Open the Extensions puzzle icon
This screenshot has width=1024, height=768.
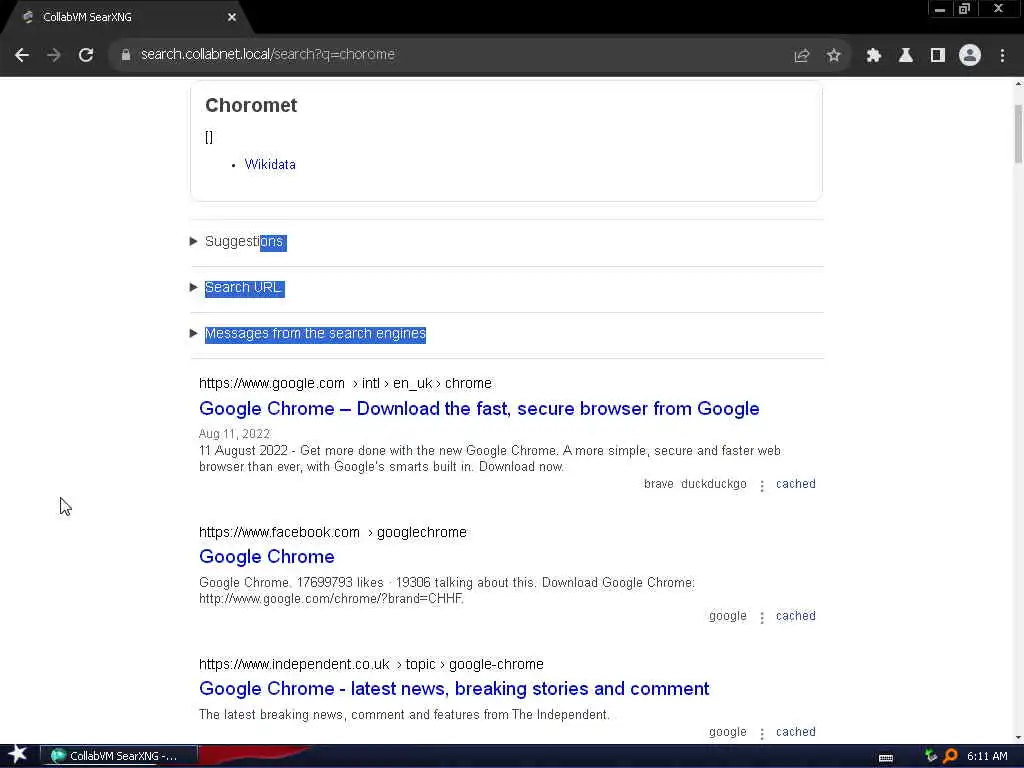click(873, 56)
